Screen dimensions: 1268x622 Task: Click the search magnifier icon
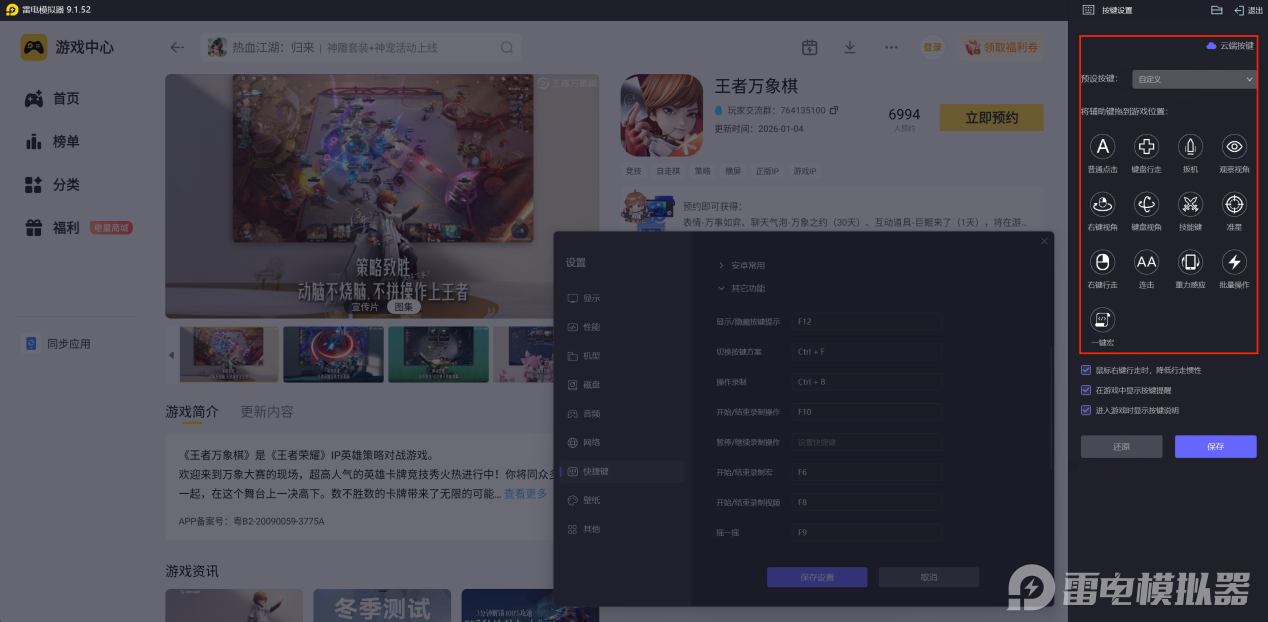[507, 47]
